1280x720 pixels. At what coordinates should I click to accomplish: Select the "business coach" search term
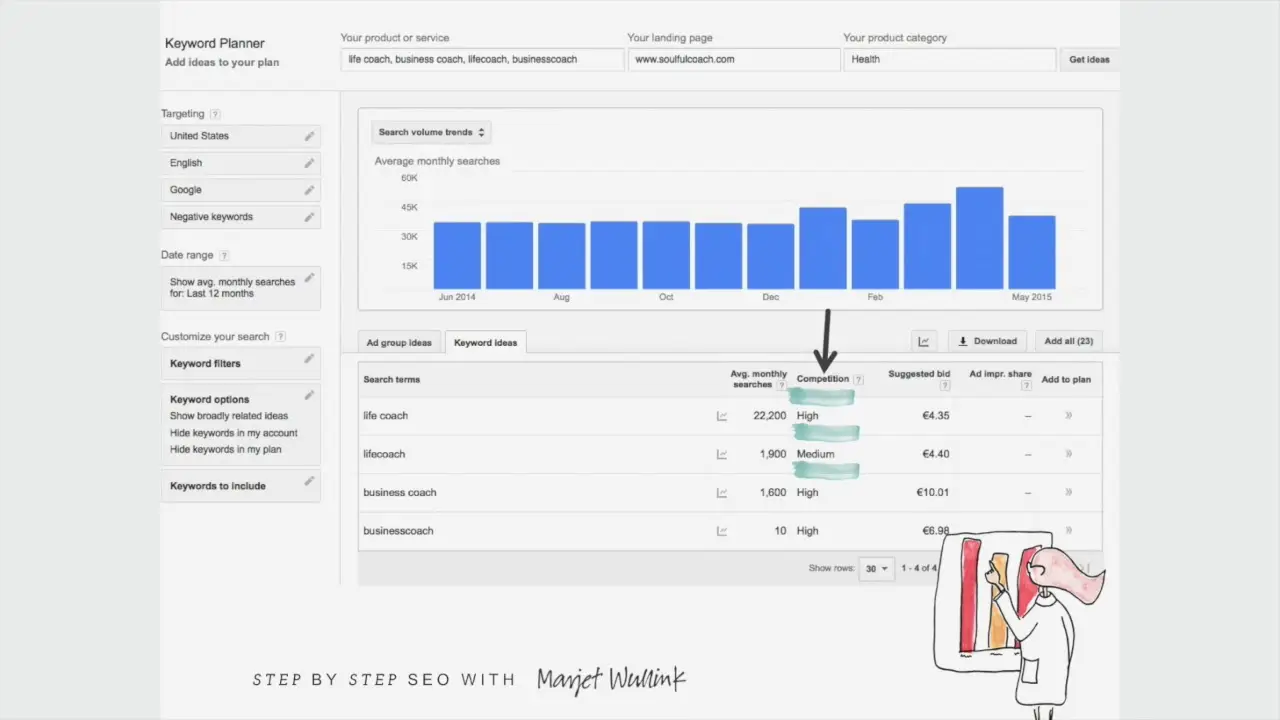pyautogui.click(x=400, y=493)
